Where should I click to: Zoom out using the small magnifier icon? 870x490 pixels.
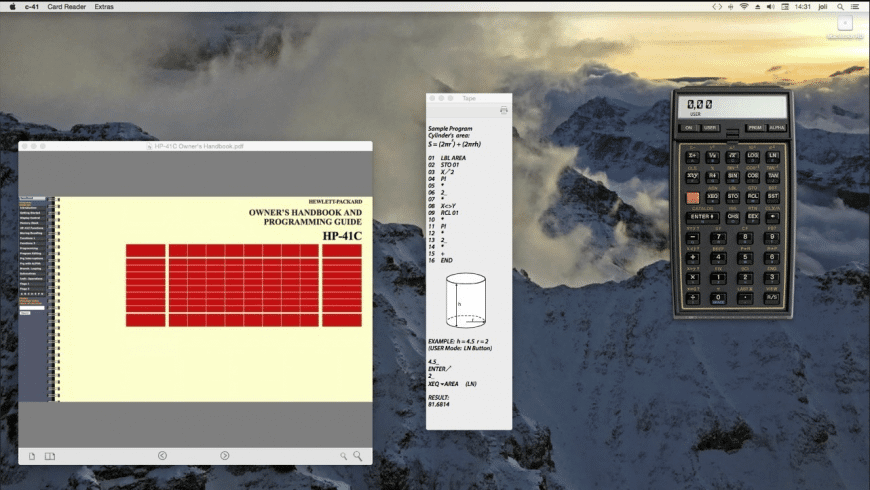point(343,456)
